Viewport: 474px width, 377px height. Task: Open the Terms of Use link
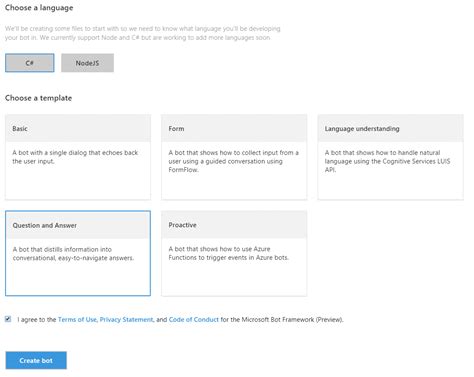(77, 319)
